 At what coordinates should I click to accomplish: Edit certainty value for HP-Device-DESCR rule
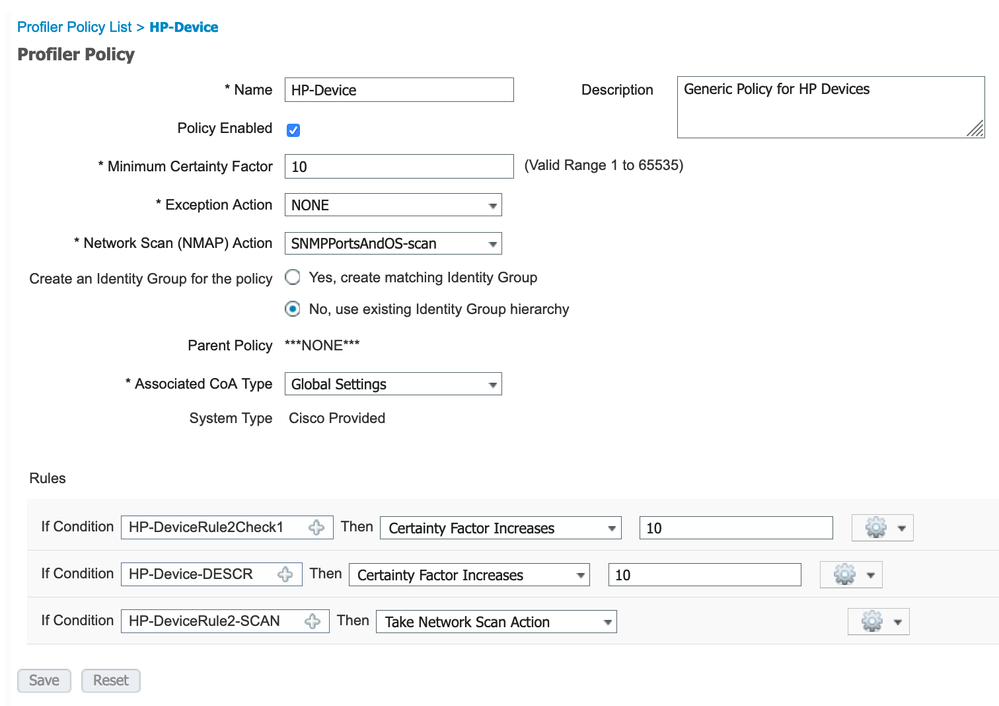click(x=705, y=575)
